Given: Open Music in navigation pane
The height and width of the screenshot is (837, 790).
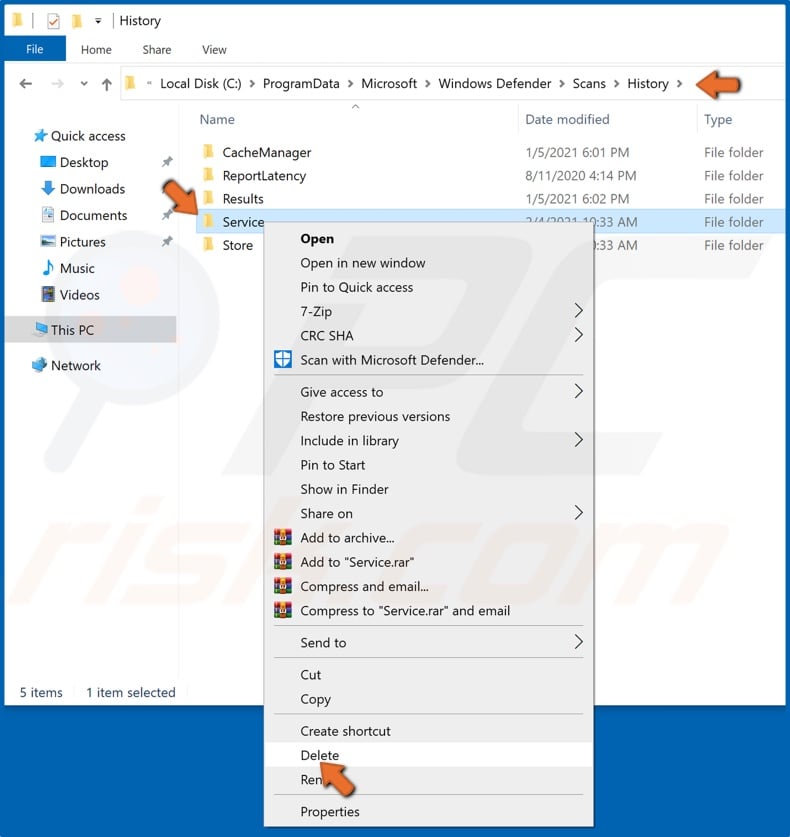Looking at the screenshot, I should 68,269.
